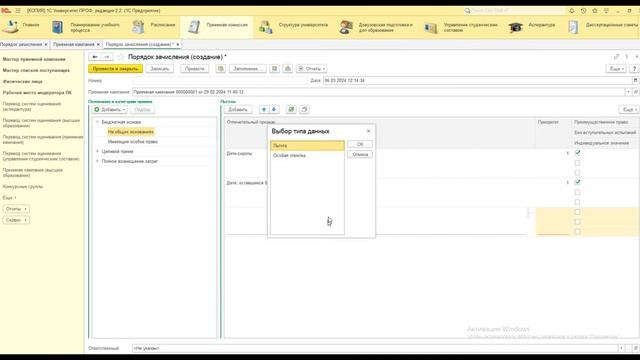Open the Отчеты dropdown in form toolbar
Screen dimensions: 640x360
tap(311, 69)
